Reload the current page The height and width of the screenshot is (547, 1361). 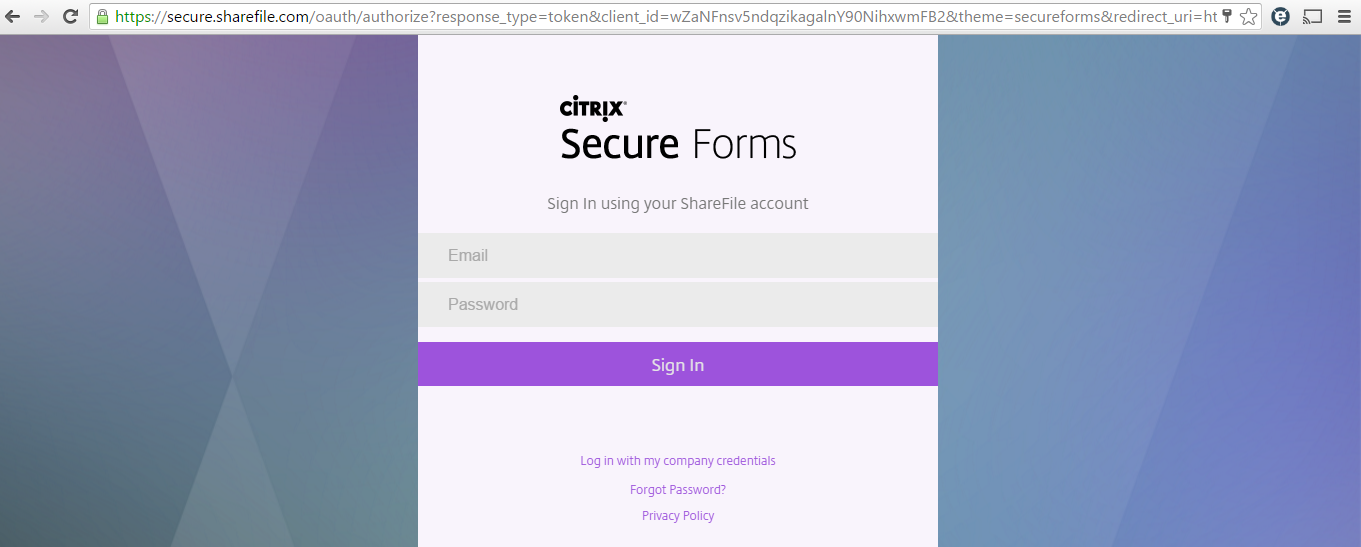coord(70,16)
